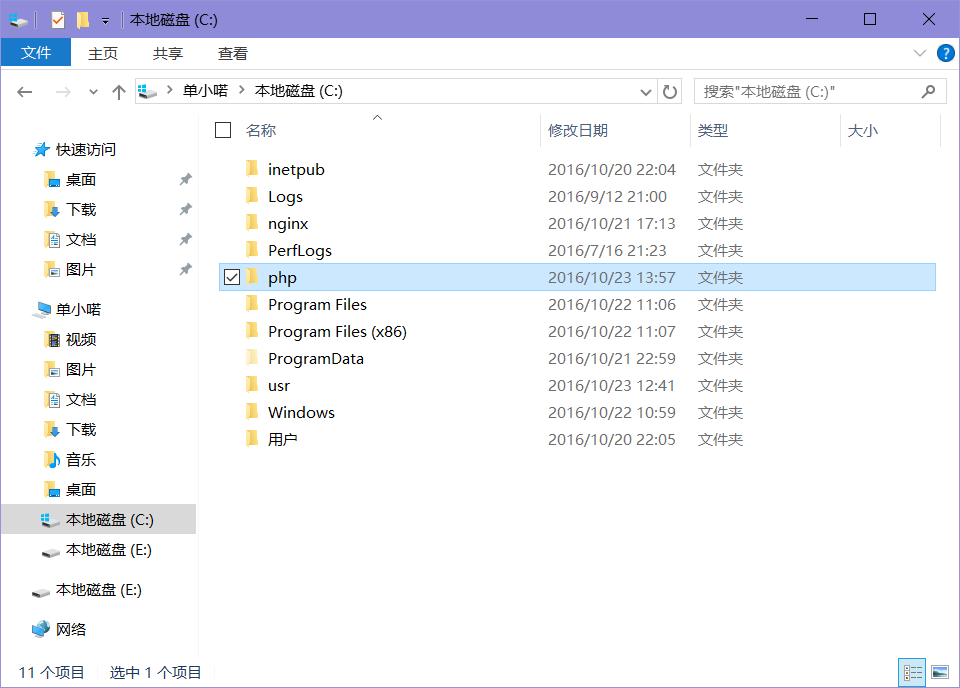
Task: Open pinned 文档 under quick access
Action: [x=81, y=239]
